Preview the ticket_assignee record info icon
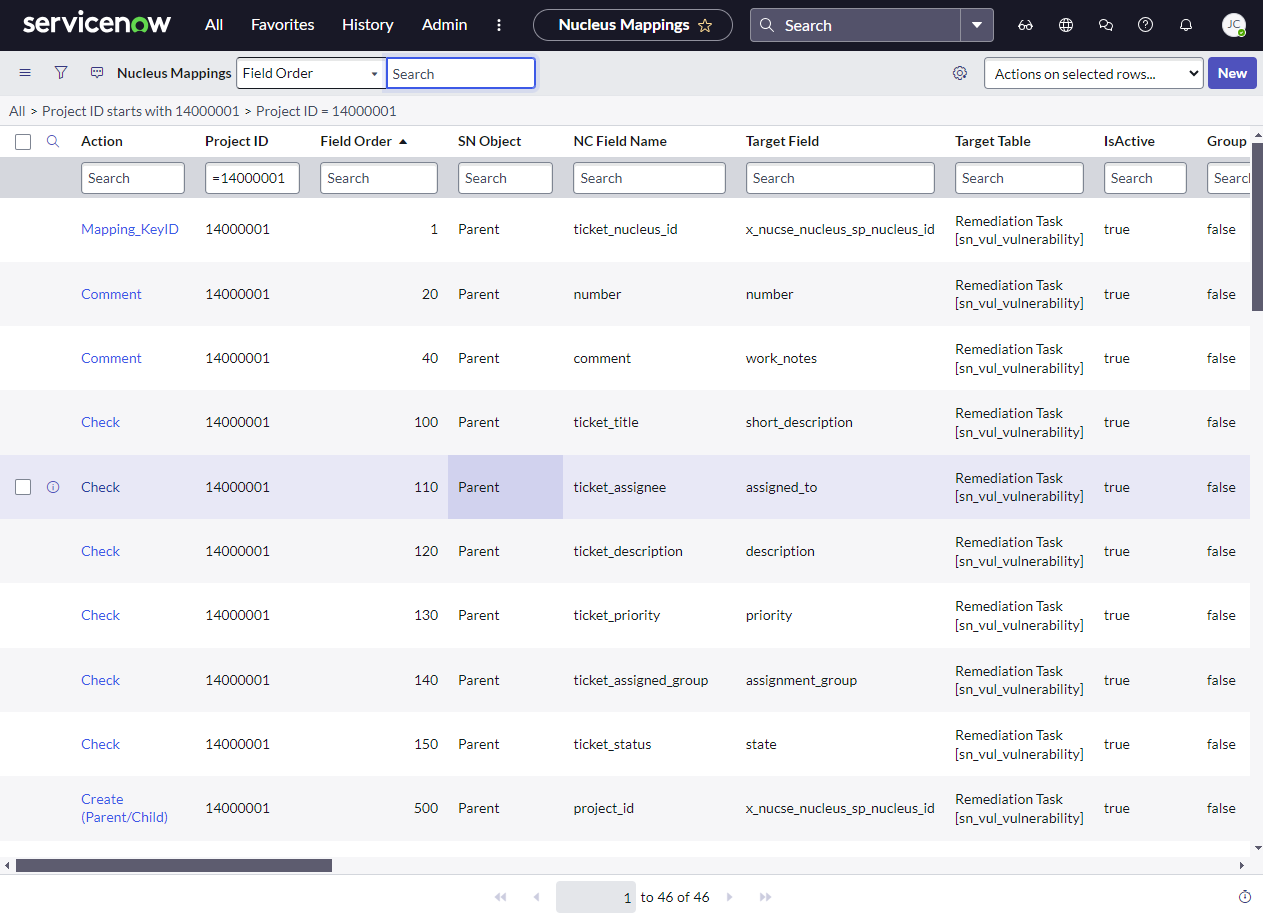Image resolution: width=1263 pixels, height=915 pixels. (53, 487)
